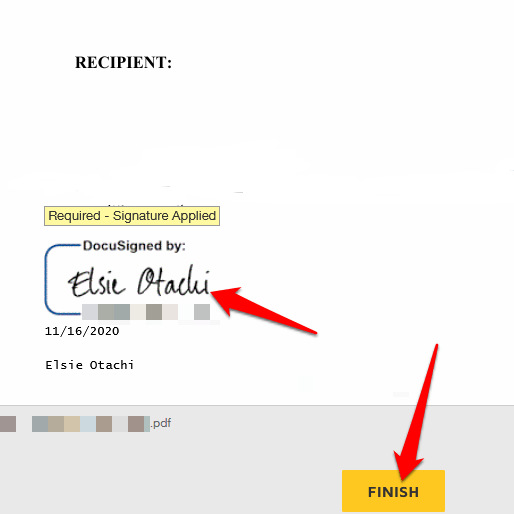The height and width of the screenshot is (514, 514).
Task: Open the blurred document name before .pdf
Action: (91, 424)
